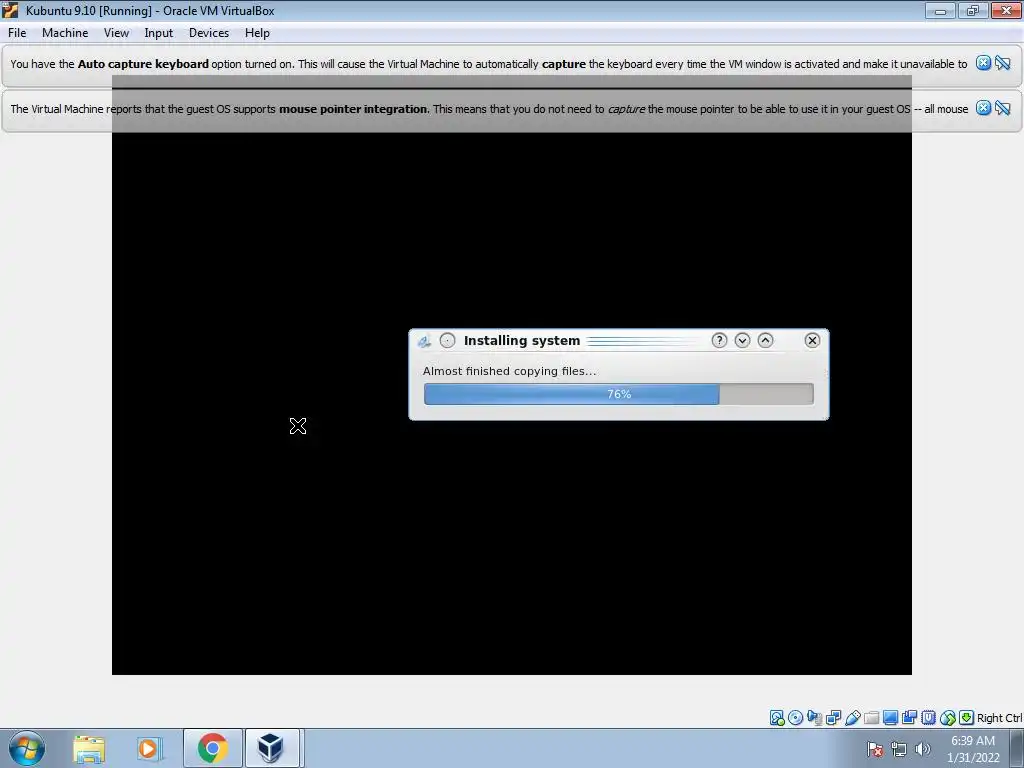This screenshot has width=1024, height=768.
Task: Open the Help menu
Action: tap(257, 33)
